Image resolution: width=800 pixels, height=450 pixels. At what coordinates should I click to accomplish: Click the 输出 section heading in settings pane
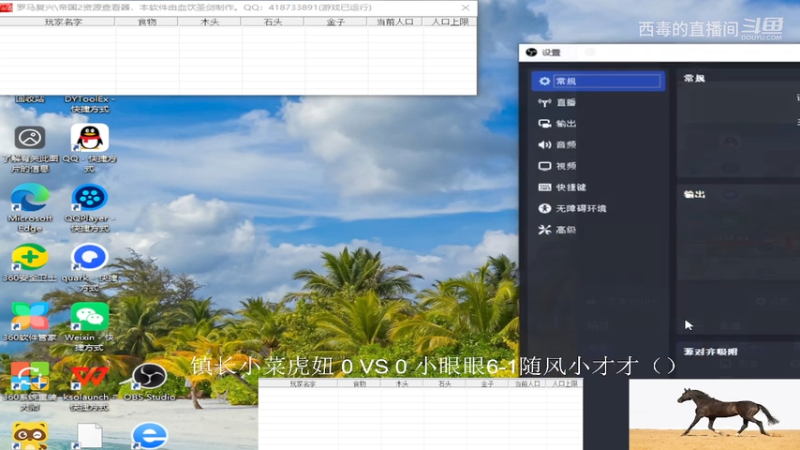point(694,194)
